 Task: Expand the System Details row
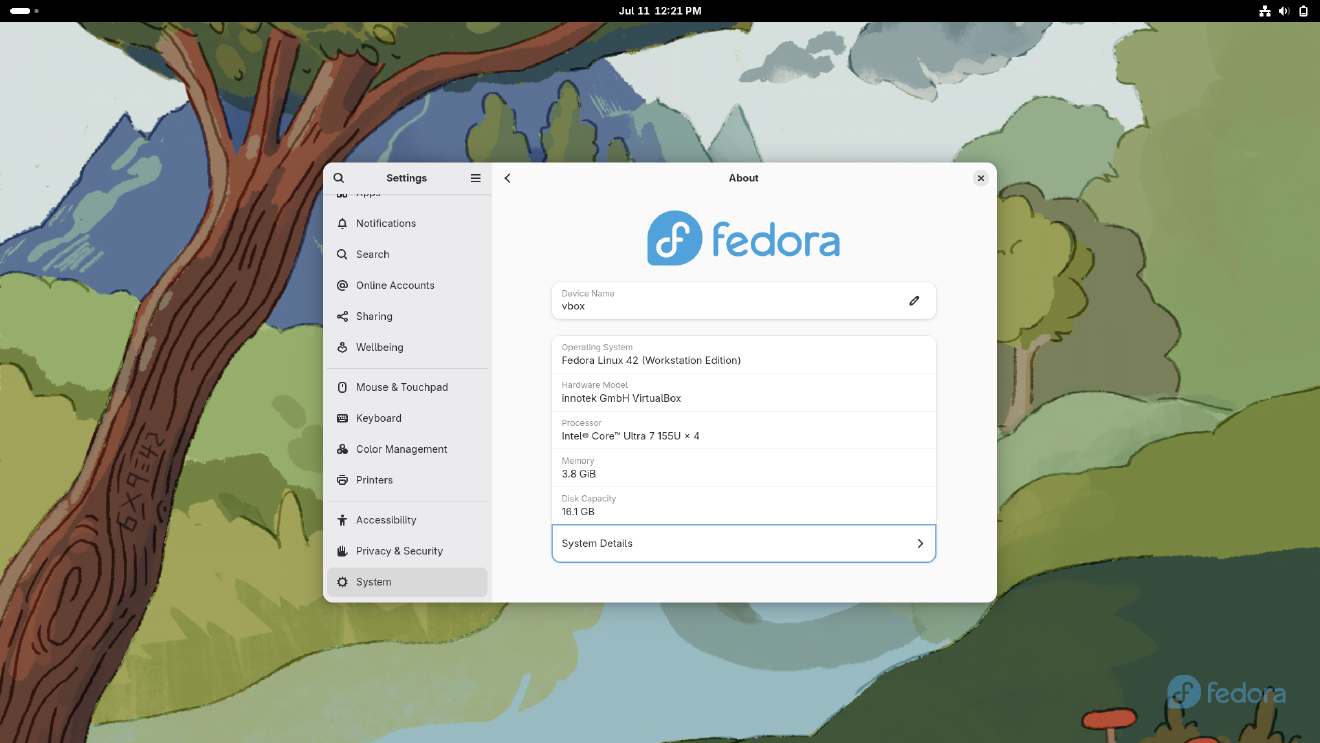click(743, 543)
